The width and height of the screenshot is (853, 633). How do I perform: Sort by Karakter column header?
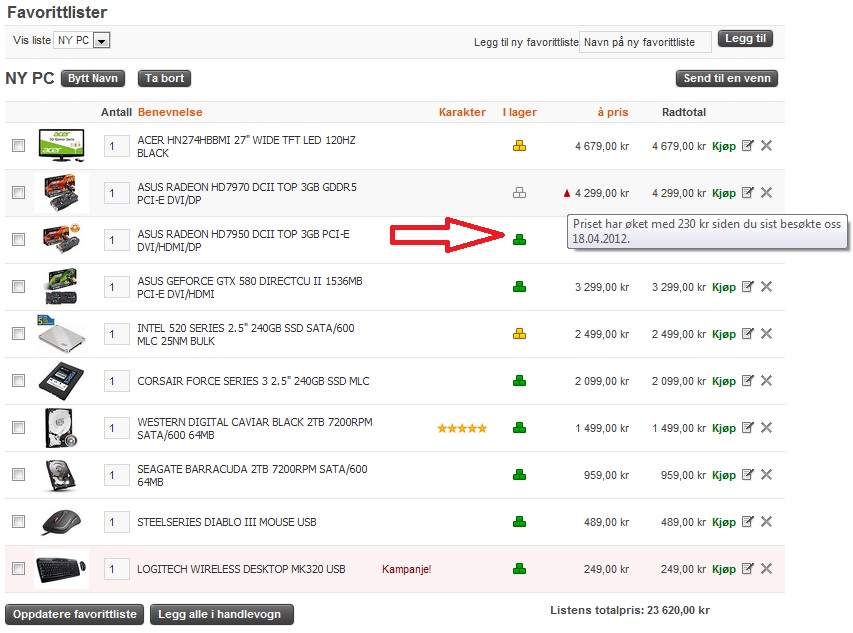tap(462, 112)
